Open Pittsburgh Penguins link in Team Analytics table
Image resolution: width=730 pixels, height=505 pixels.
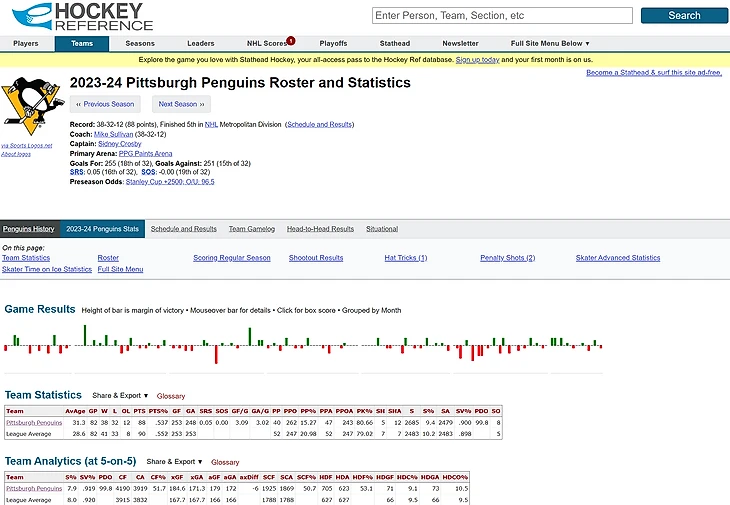[x=34, y=489]
